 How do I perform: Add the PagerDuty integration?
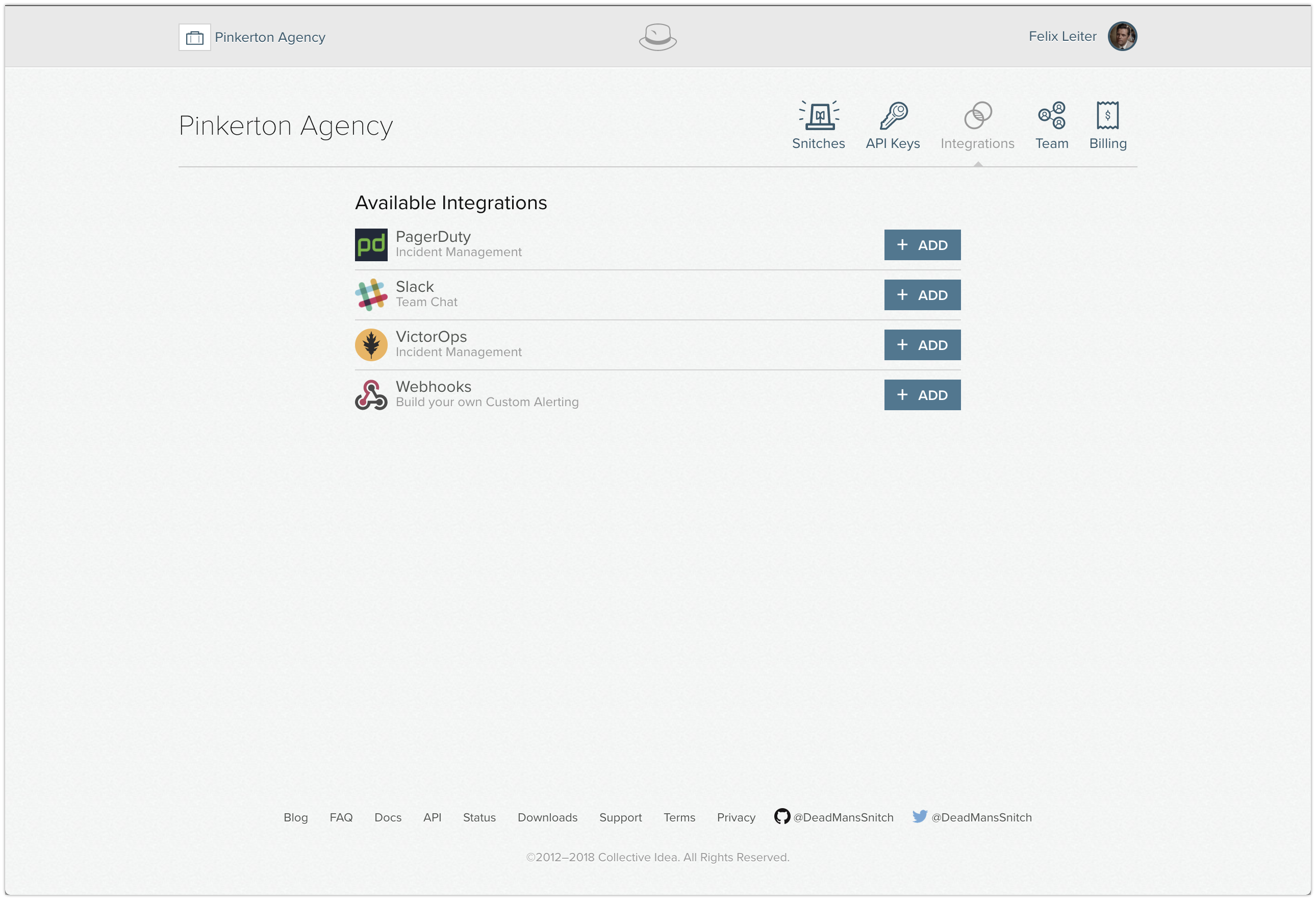[922, 245]
